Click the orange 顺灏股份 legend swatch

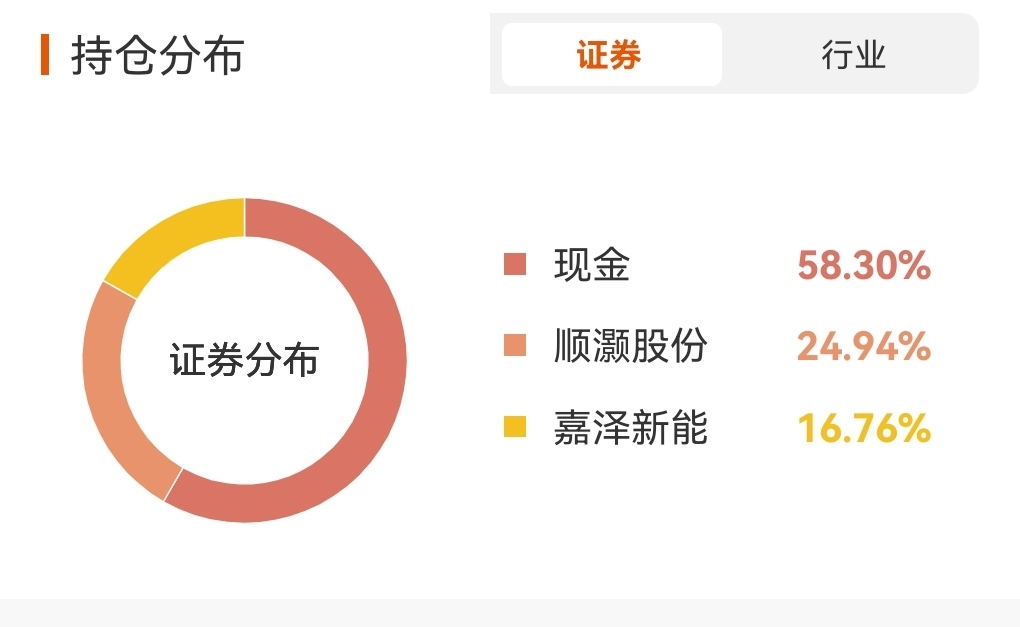tap(515, 345)
